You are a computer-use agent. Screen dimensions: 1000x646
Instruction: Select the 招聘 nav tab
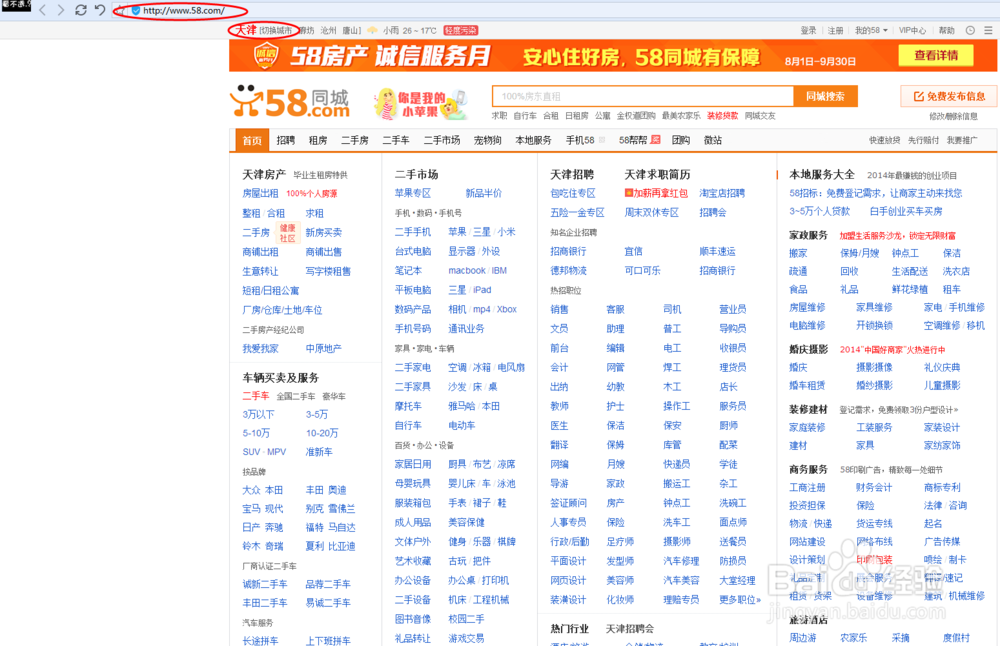(x=286, y=140)
